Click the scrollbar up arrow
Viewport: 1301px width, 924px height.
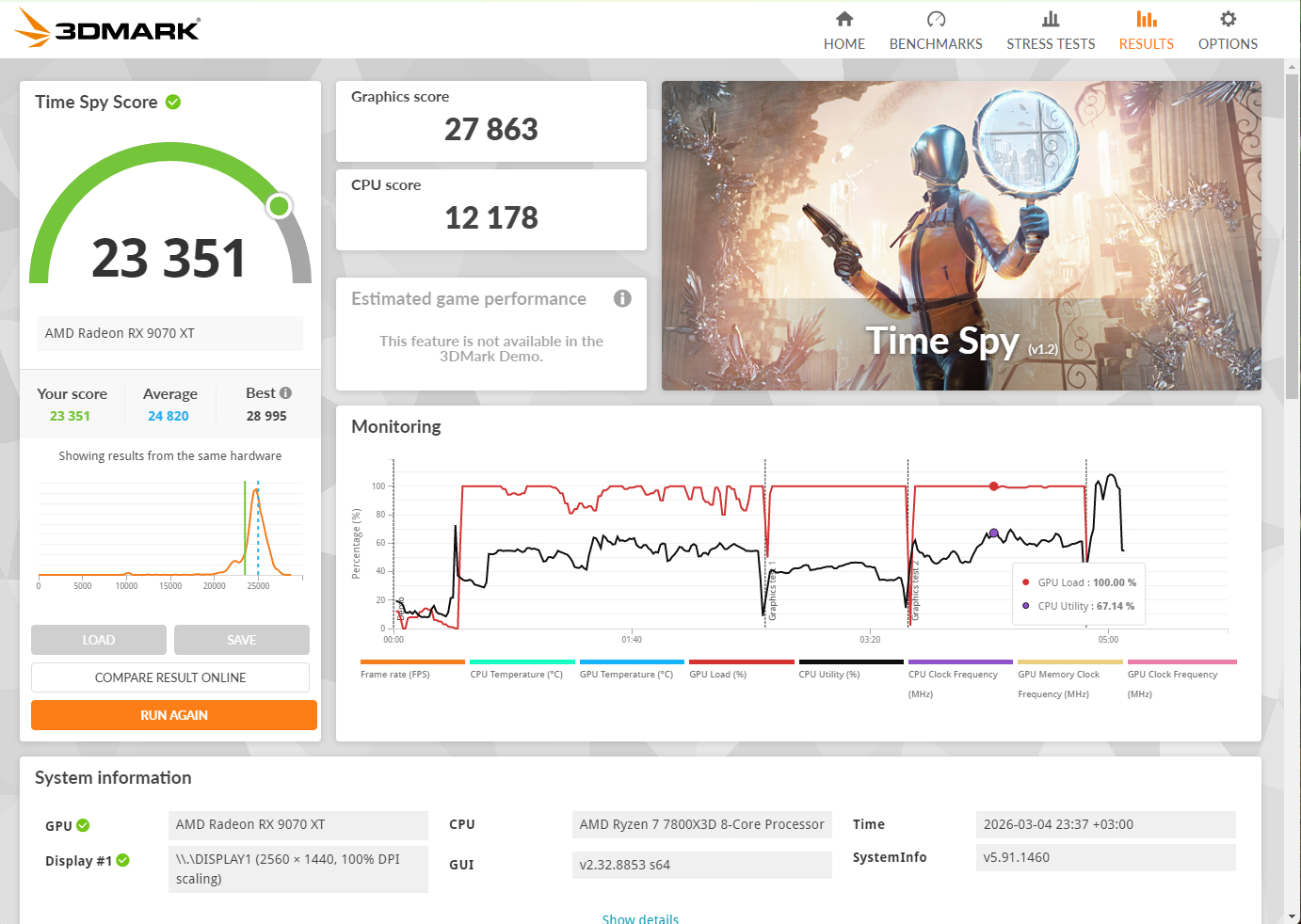(1293, 66)
